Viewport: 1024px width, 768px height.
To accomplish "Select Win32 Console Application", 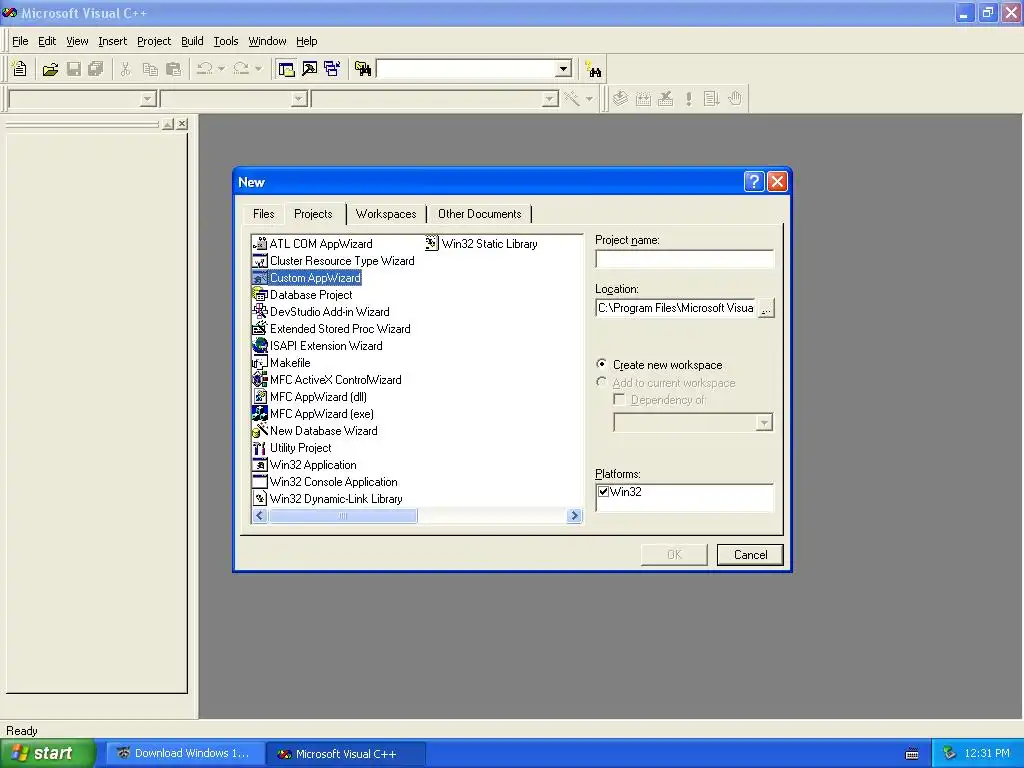I will click(325, 481).
